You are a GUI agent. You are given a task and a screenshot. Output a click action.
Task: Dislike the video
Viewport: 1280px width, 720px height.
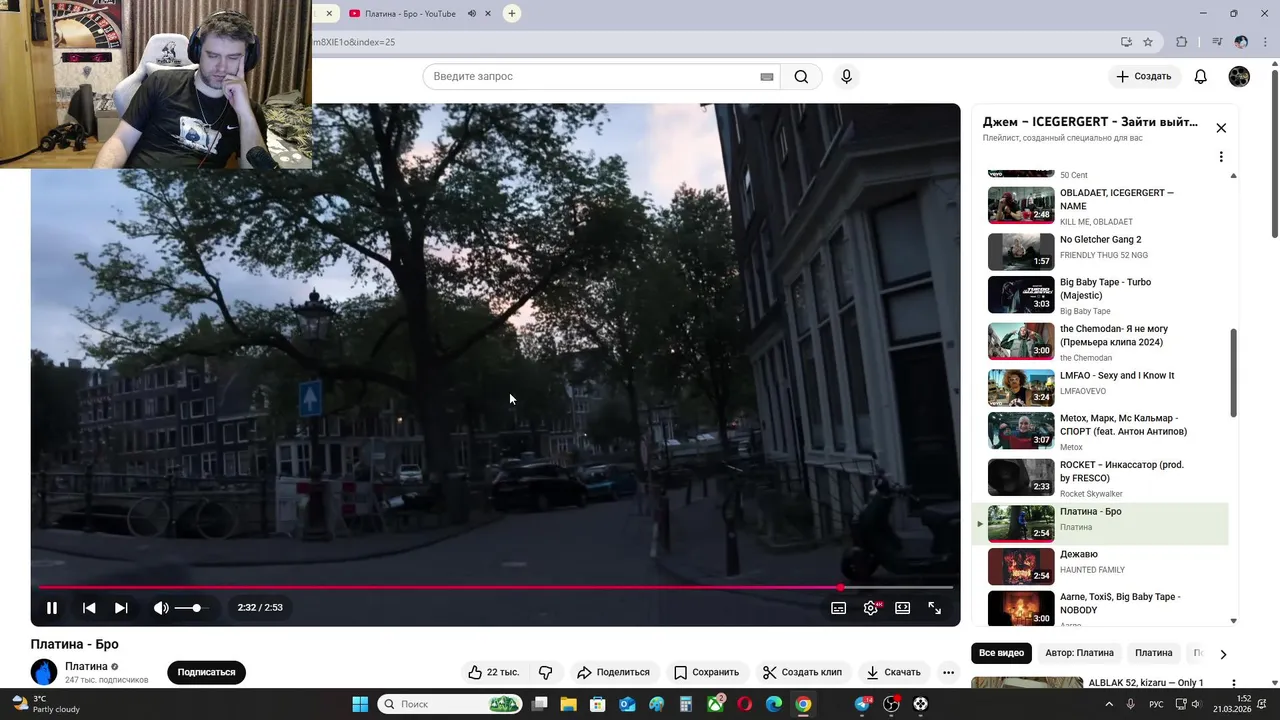(x=546, y=672)
